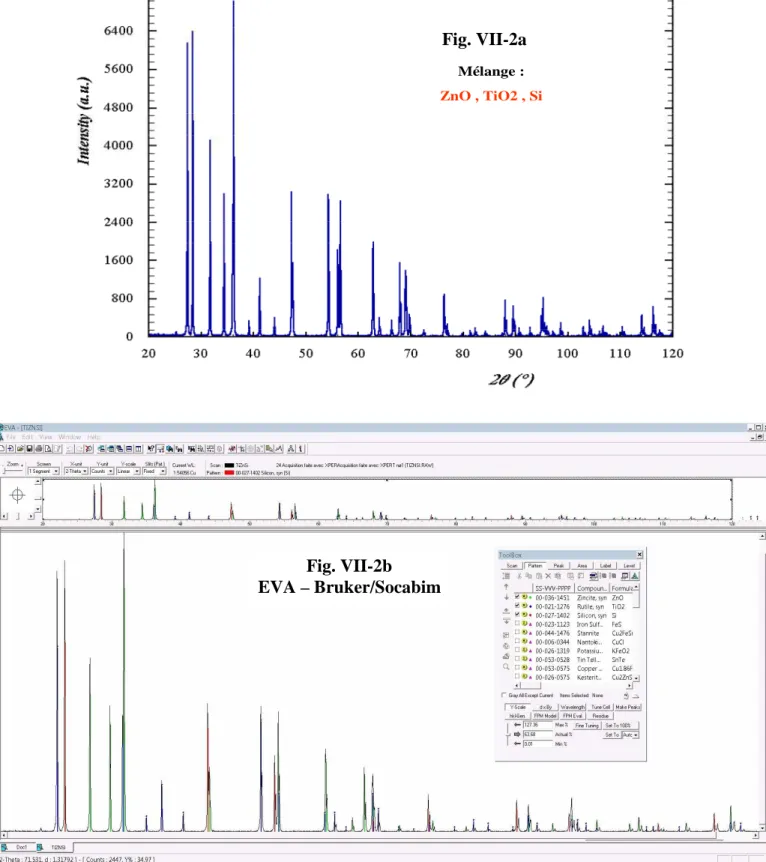Click the Compound column header in ToolBox list
766x862 pixels.
click(x=592, y=588)
